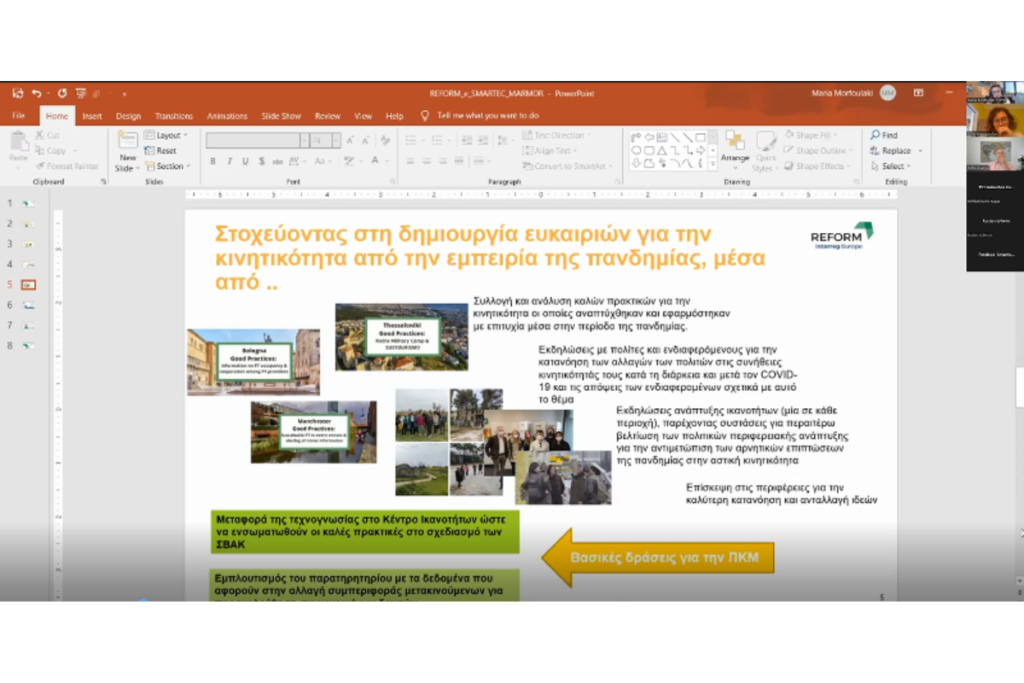Click the yellow arrow 'Βασικές δράσεις για την ΠΚΜ'
Screen dimensions: 1024x683
coord(659,557)
